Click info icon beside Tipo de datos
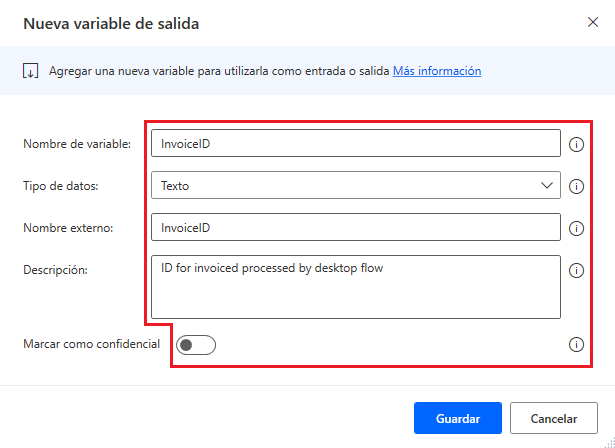 [x=576, y=186]
